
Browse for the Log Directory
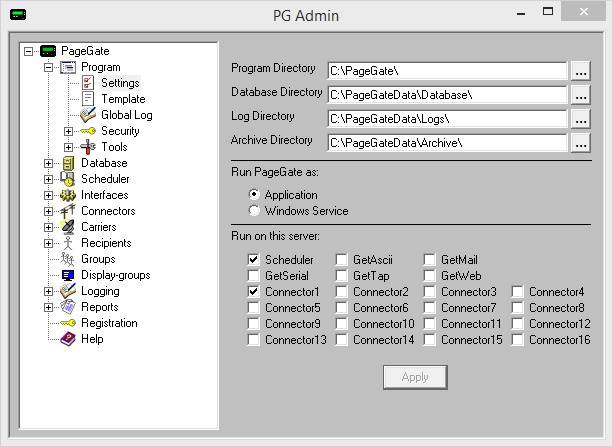pos(581,119)
